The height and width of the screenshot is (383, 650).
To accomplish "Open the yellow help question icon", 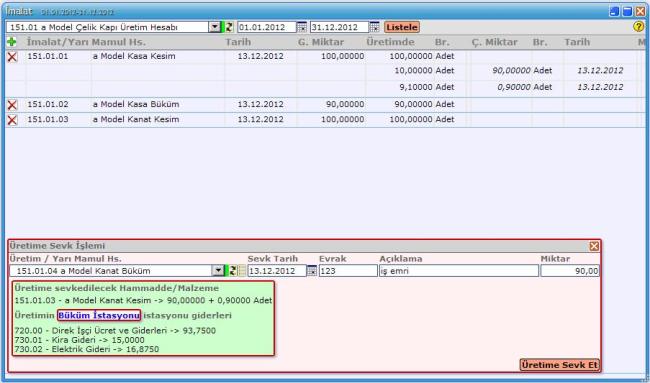I will 638,27.
